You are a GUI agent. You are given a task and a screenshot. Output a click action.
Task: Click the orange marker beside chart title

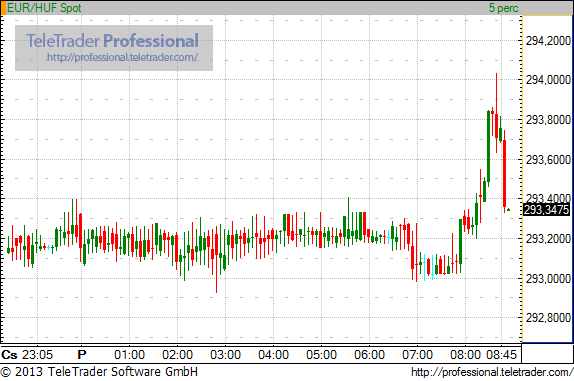click(3, 8)
